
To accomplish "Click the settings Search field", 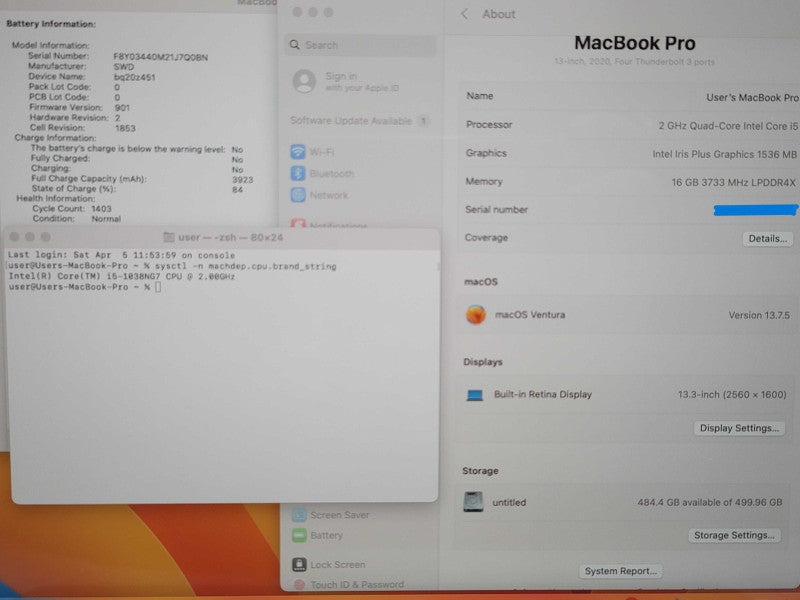I will (x=360, y=45).
